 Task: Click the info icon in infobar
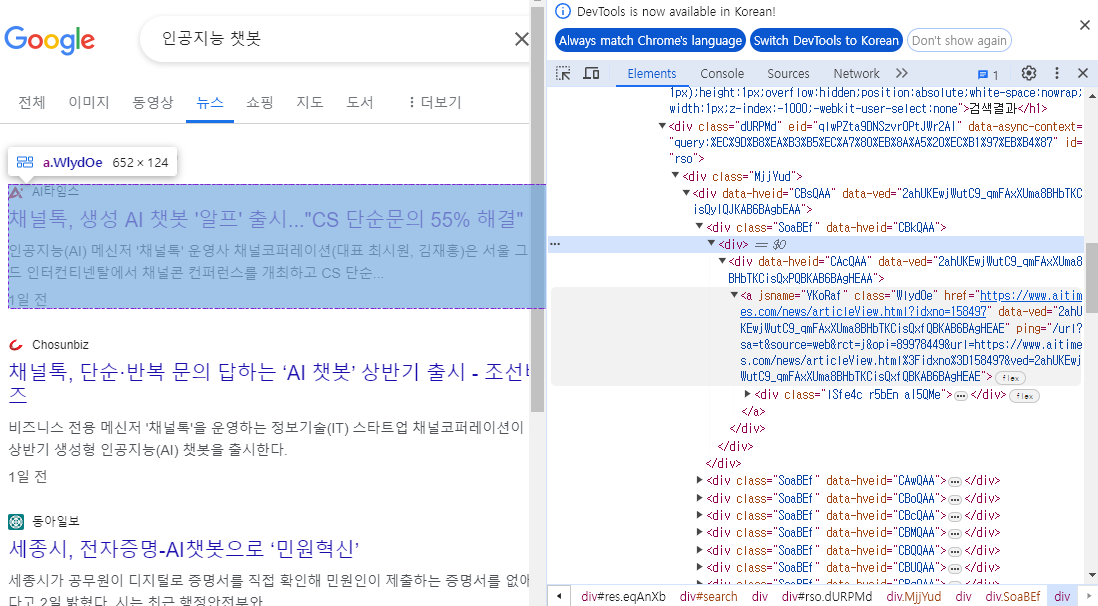(x=562, y=11)
